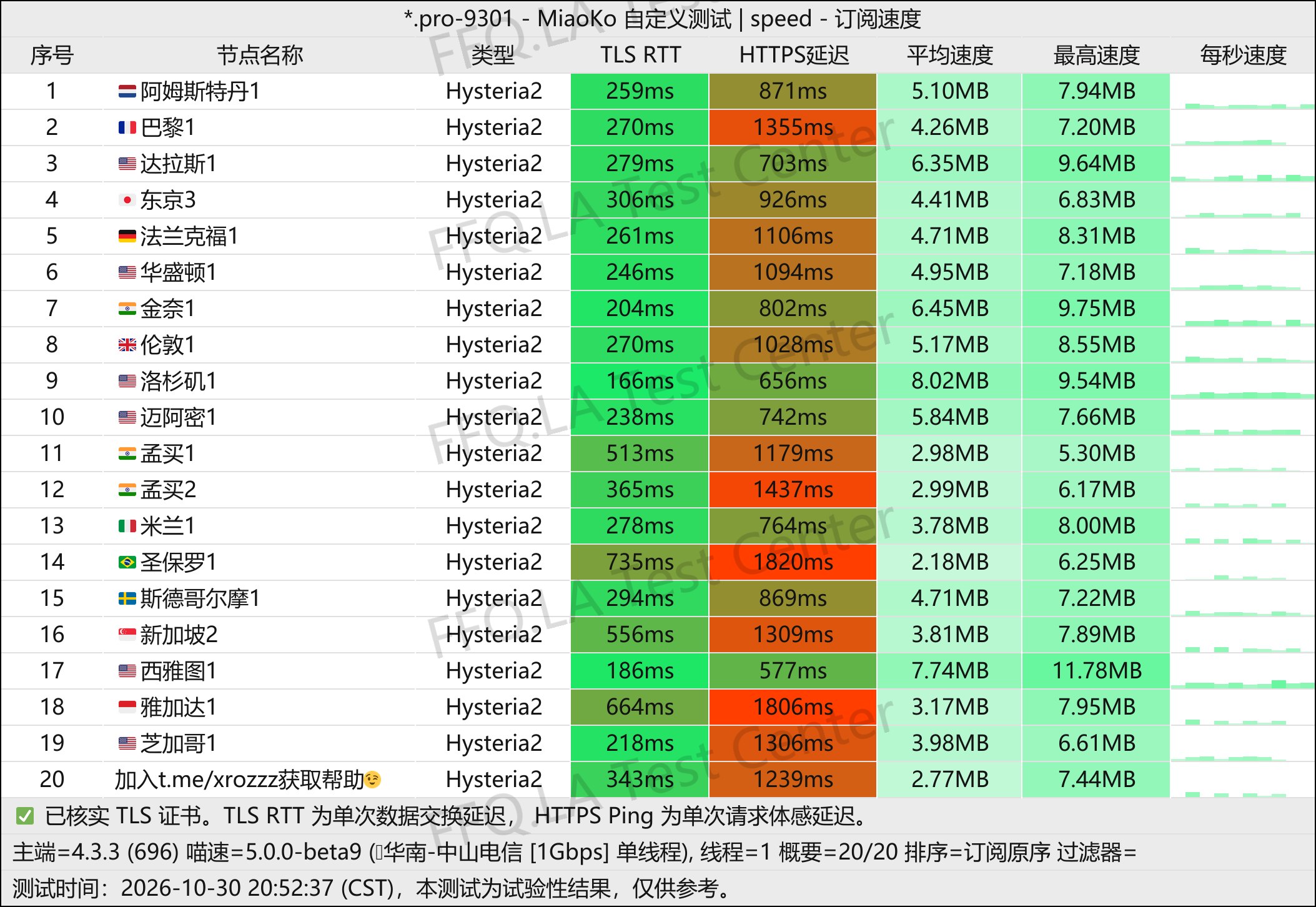
Task: Click the HTTPS延迟 column header
Action: (794, 56)
